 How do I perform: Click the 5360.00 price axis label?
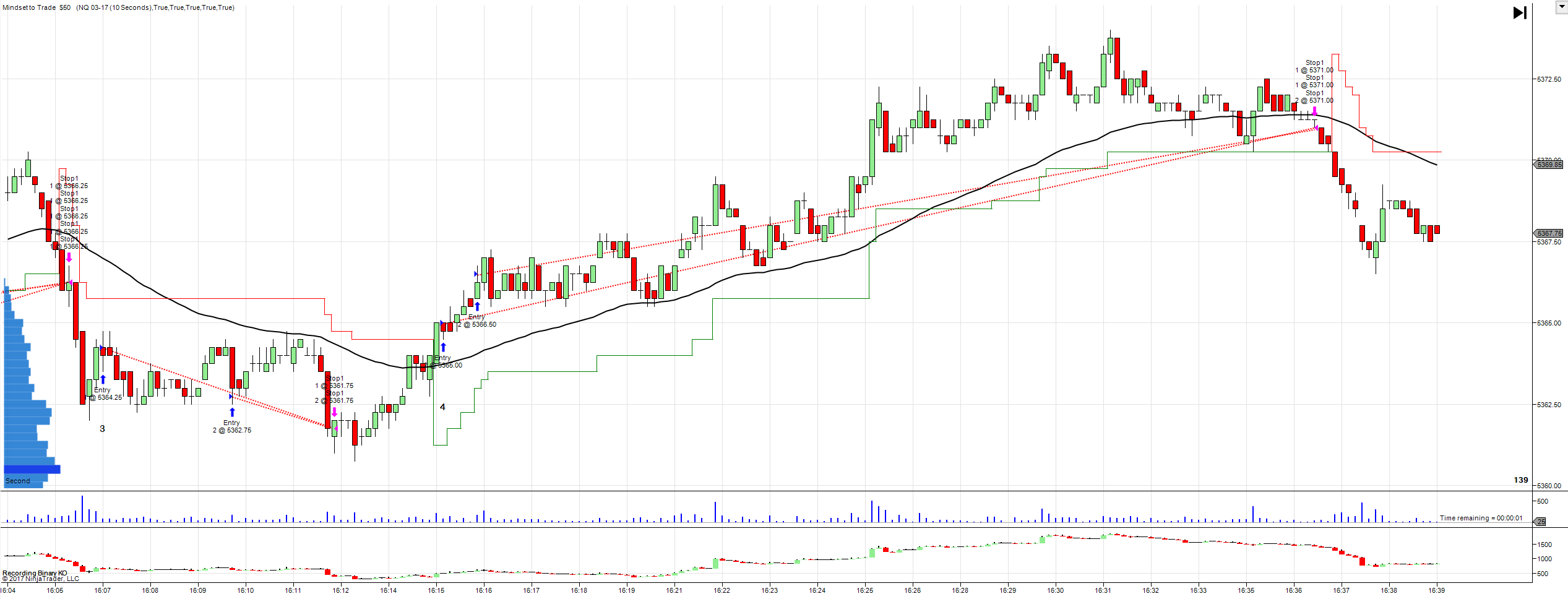click(x=1549, y=486)
